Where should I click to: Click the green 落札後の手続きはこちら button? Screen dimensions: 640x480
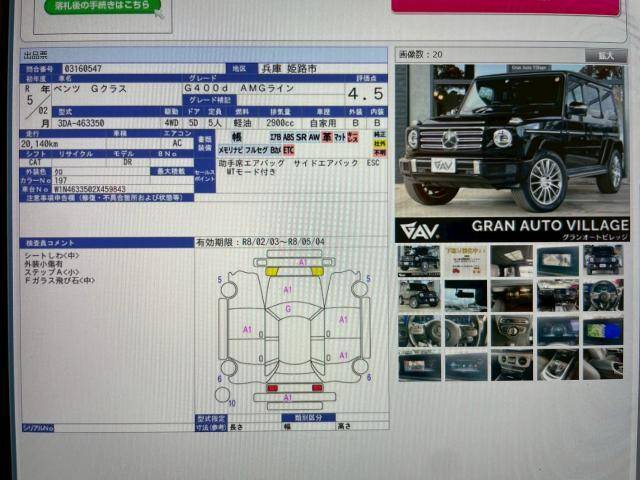coord(104,7)
